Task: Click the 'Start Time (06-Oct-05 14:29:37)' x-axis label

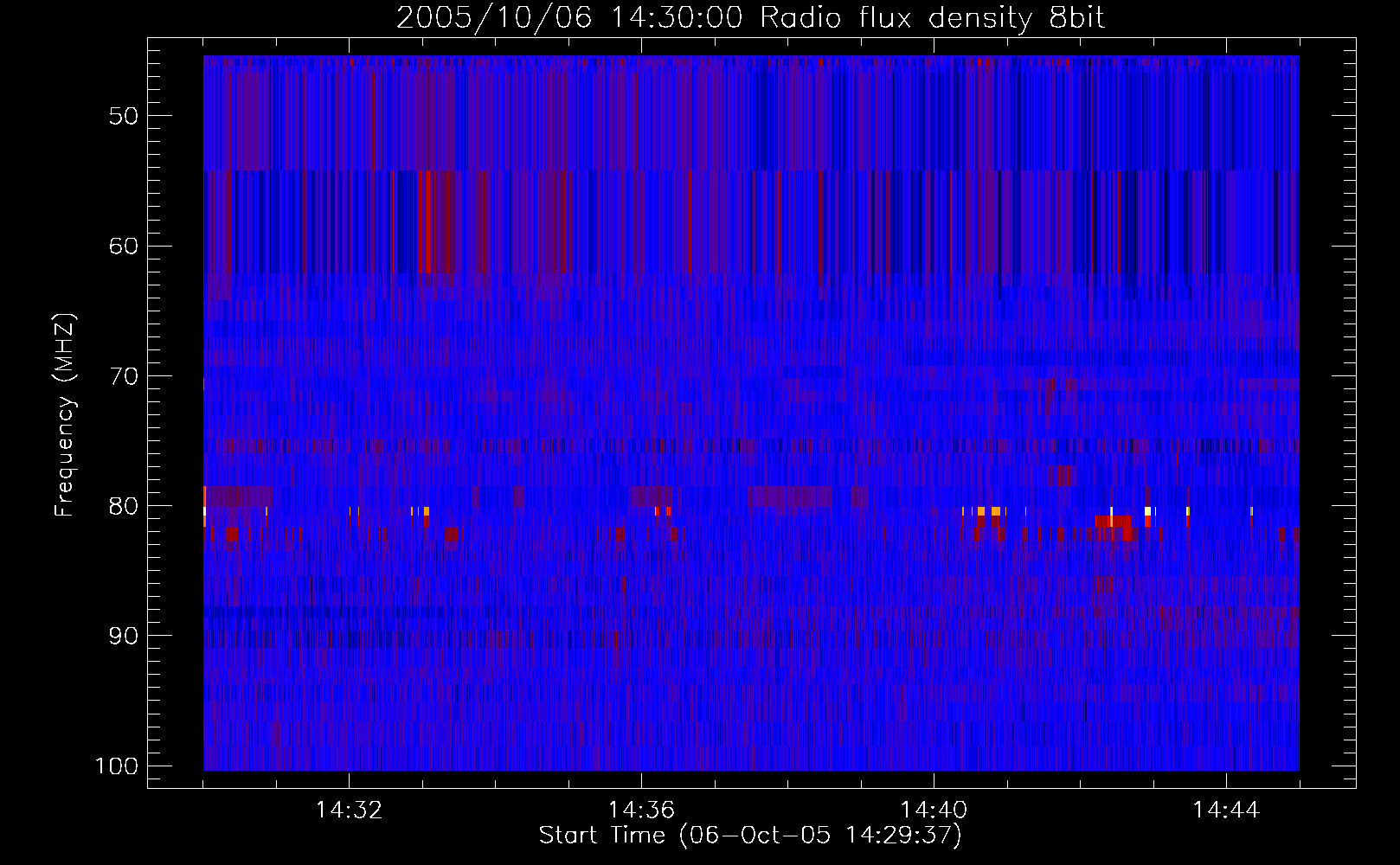Action: [x=750, y=836]
